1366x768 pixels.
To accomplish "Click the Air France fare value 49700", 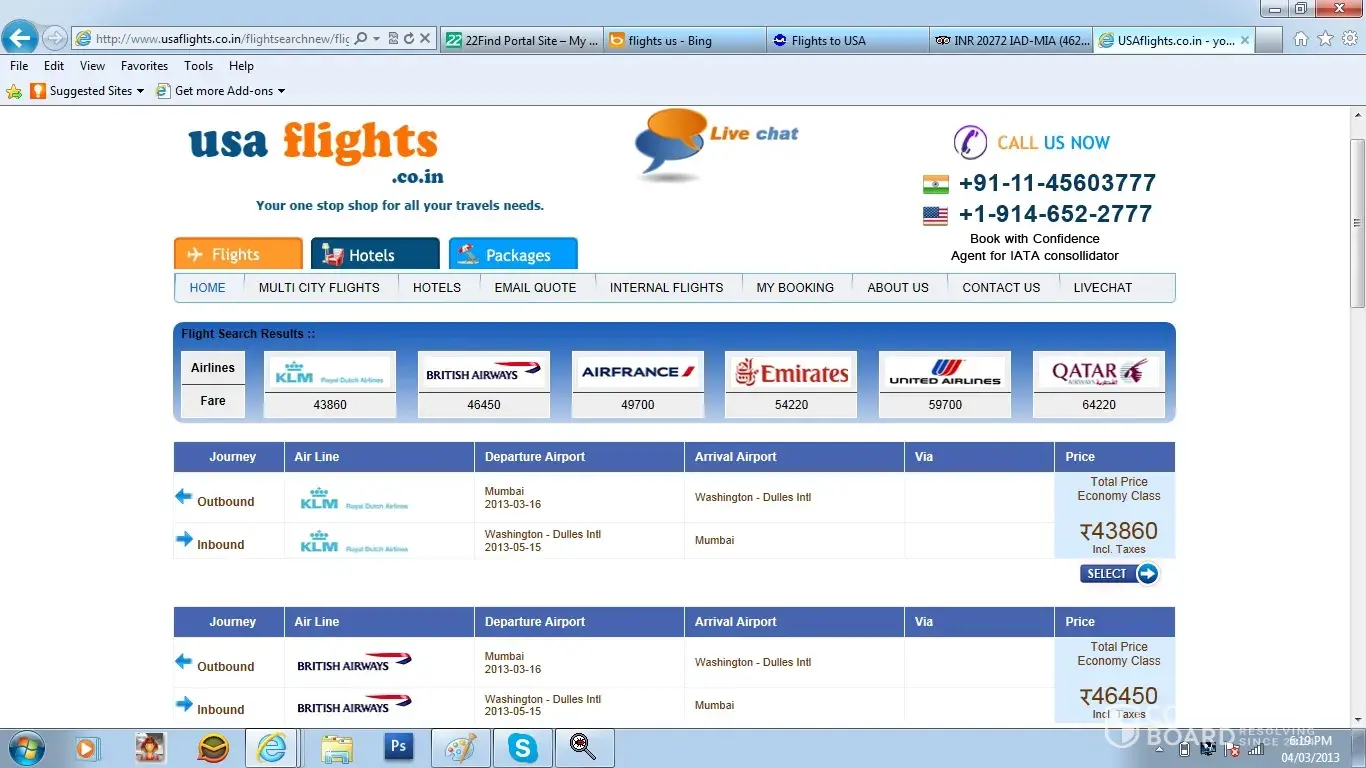I will [638, 405].
